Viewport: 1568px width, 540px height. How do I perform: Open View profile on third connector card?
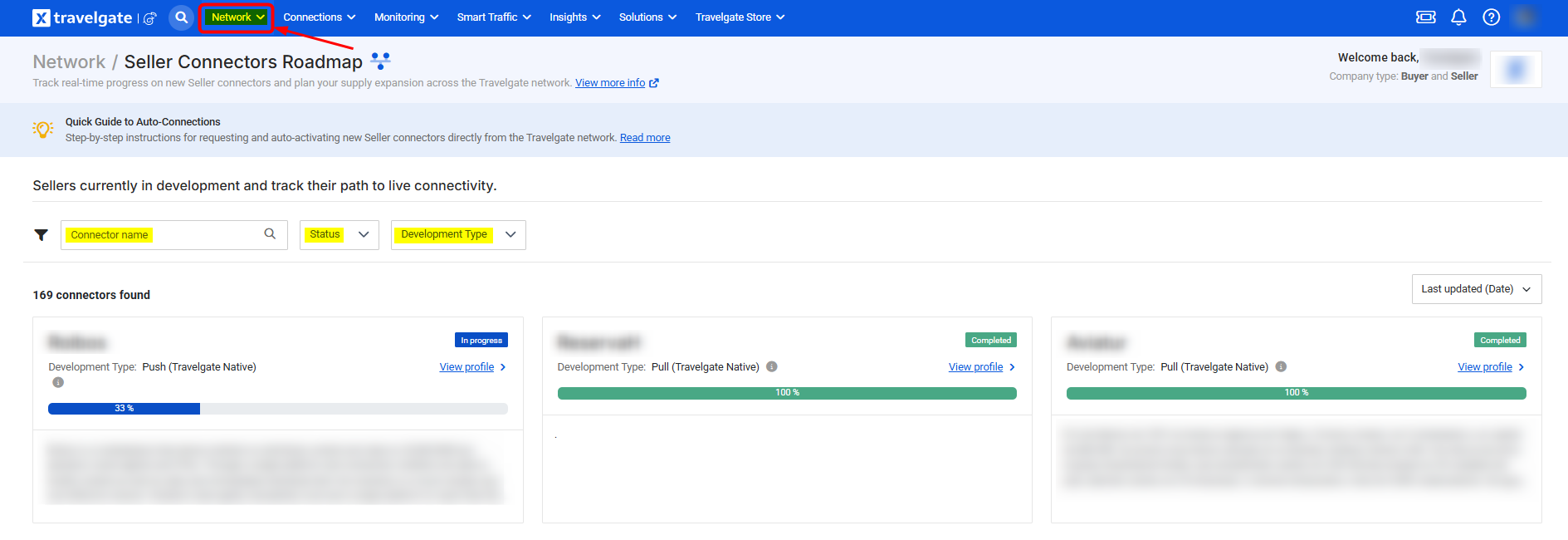coord(1491,367)
